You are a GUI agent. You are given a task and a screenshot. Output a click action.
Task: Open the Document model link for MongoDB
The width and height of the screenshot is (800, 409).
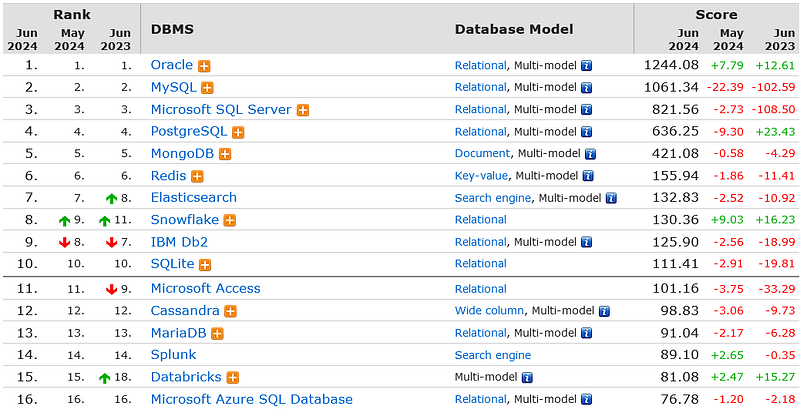pyautogui.click(x=482, y=154)
